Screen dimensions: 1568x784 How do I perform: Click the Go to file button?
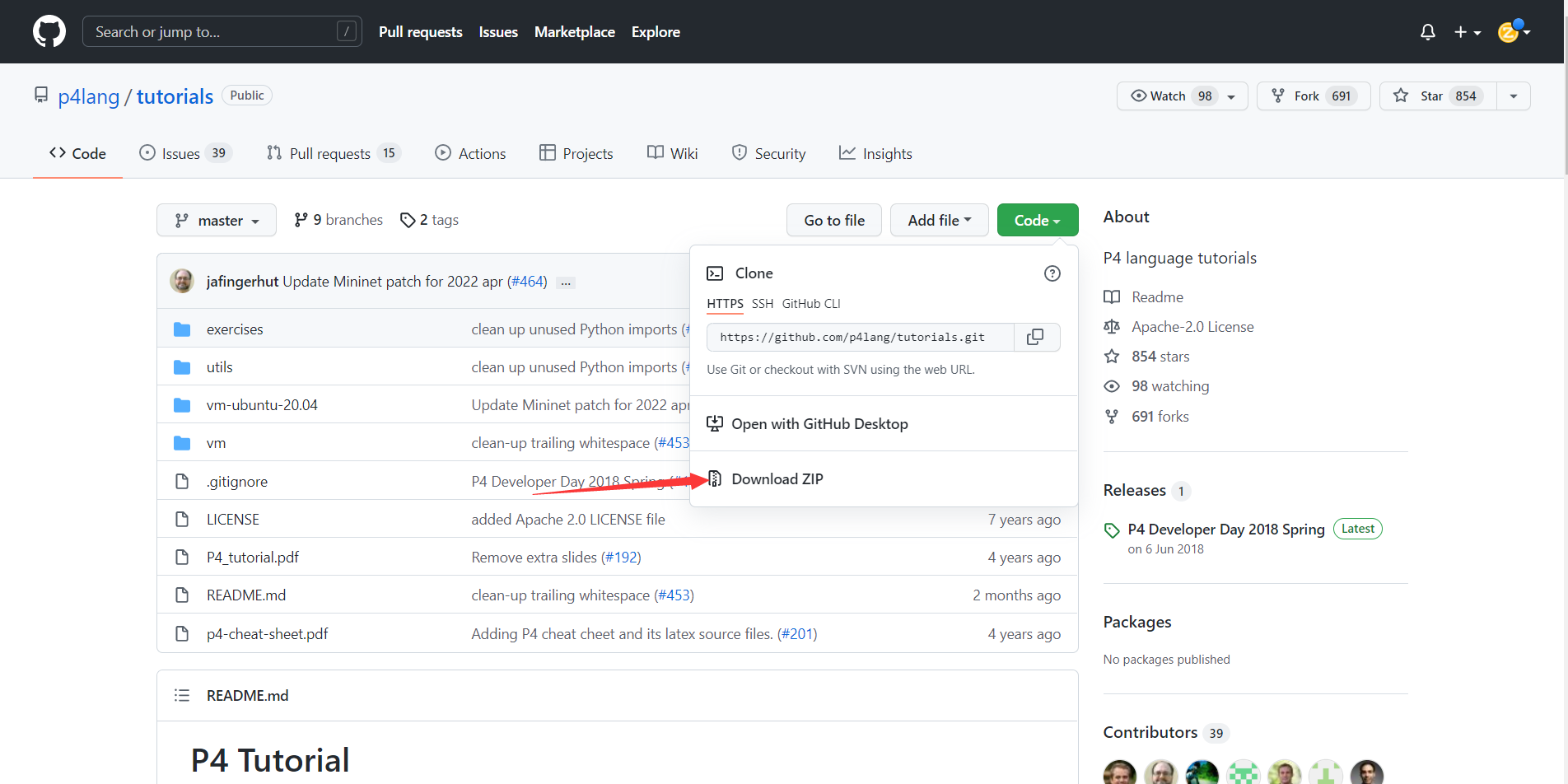pyautogui.click(x=834, y=220)
